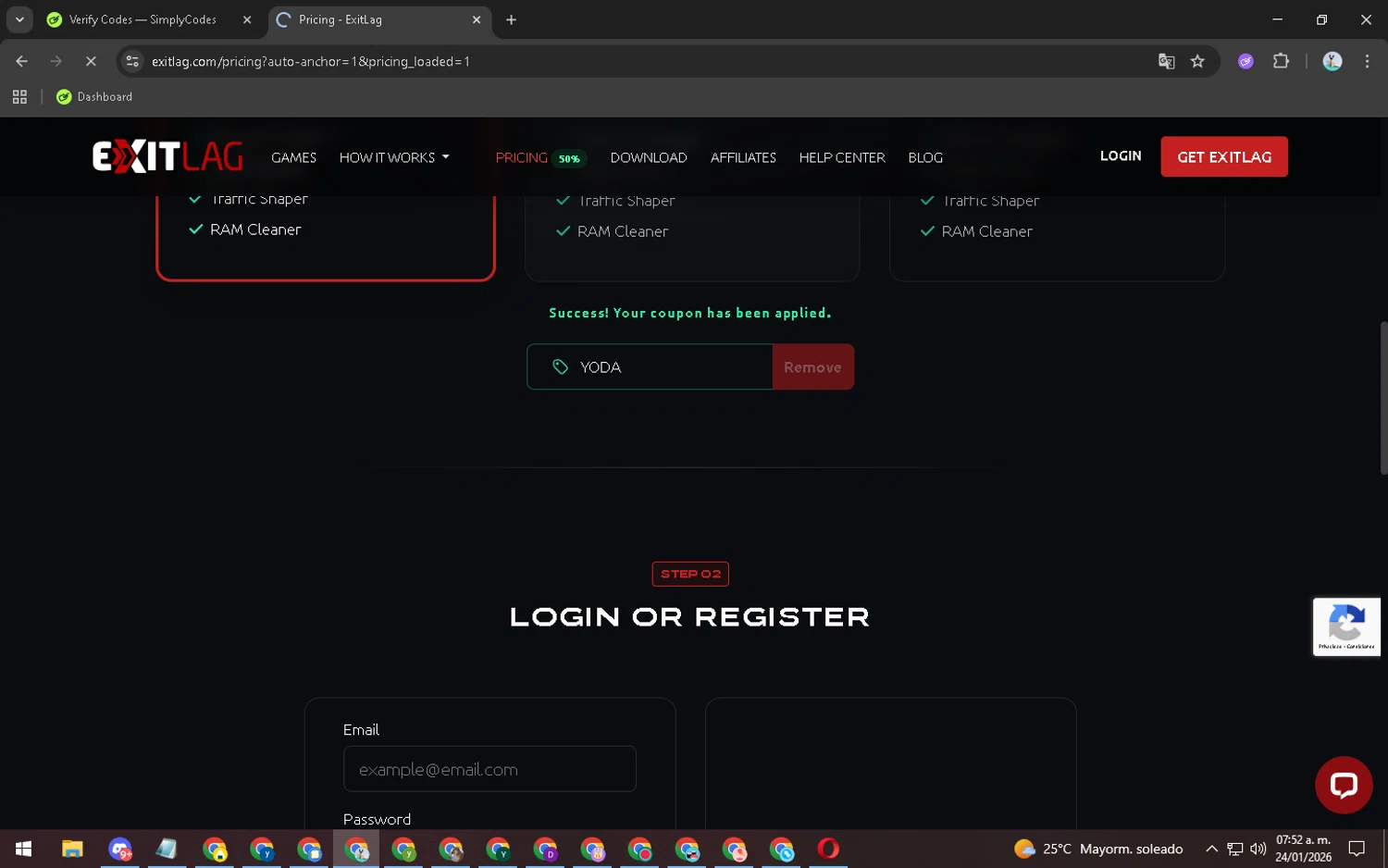Translate this page icon
The width and height of the screenshot is (1388, 868).
point(1166,61)
